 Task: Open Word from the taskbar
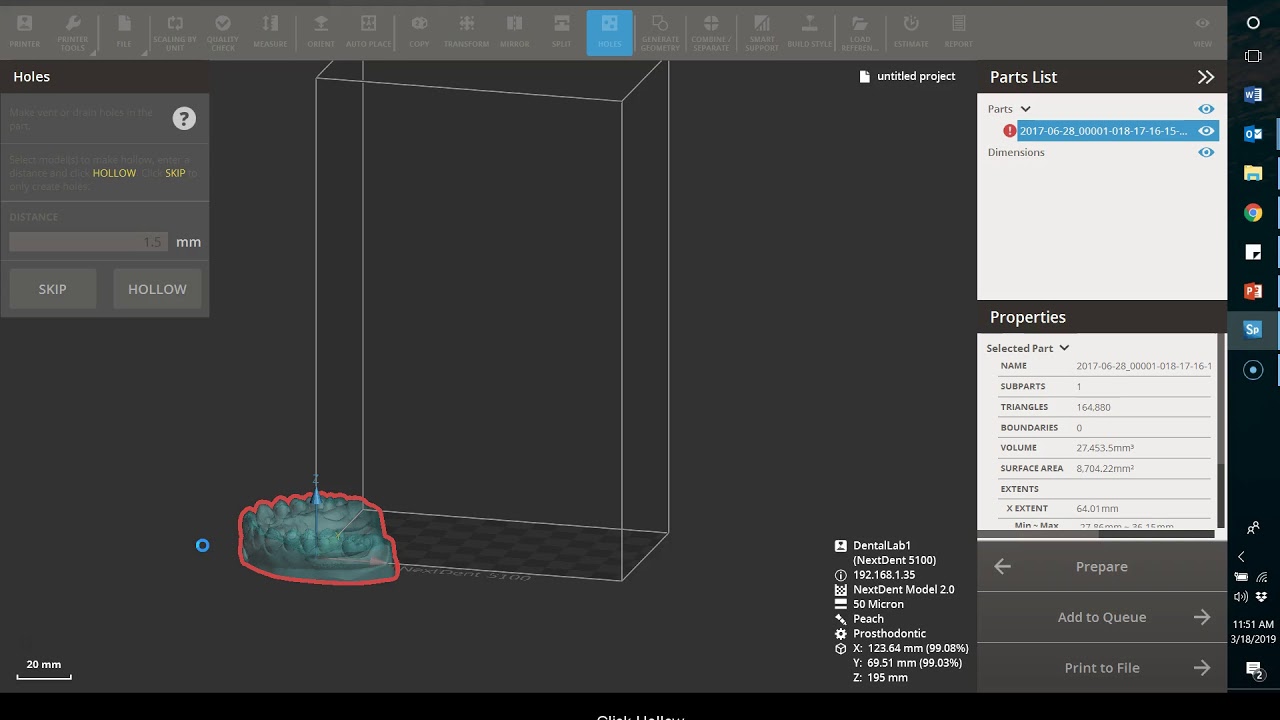tap(1253, 95)
